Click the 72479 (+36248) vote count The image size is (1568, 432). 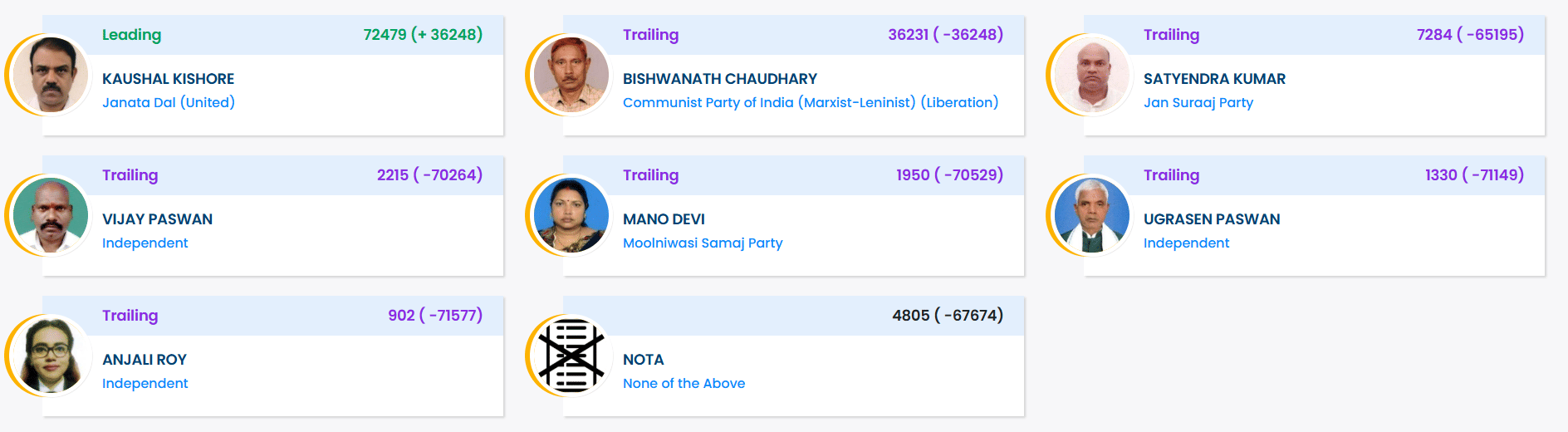coord(422,35)
